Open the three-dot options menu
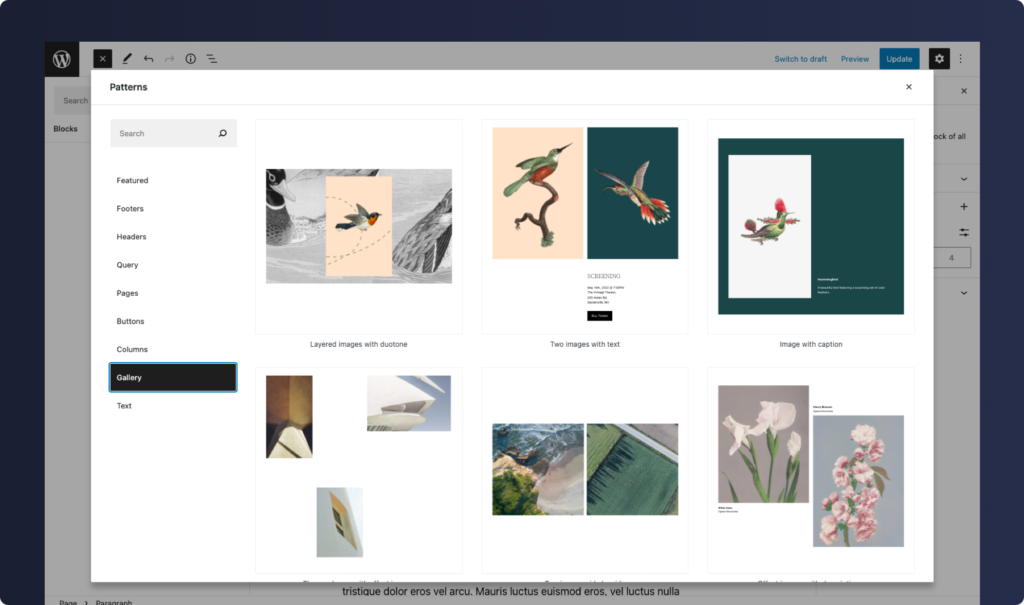Viewport: 1024px width, 605px height. [961, 59]
